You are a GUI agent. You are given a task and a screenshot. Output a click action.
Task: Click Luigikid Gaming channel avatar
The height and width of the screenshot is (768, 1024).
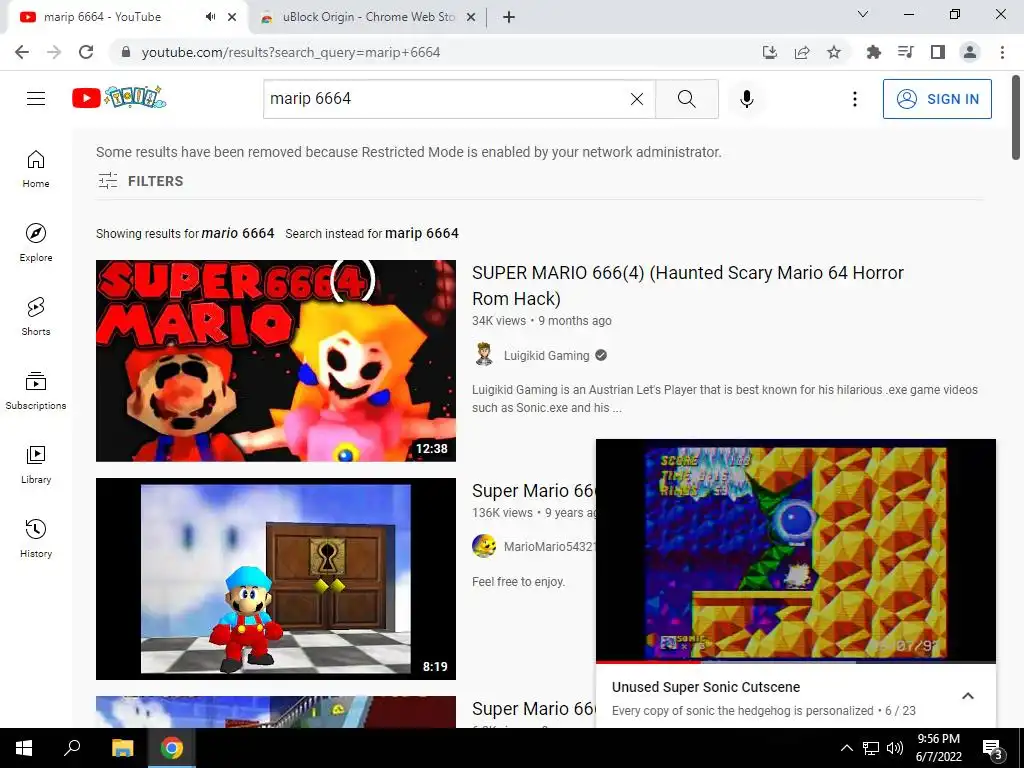(x=484, y=355)
